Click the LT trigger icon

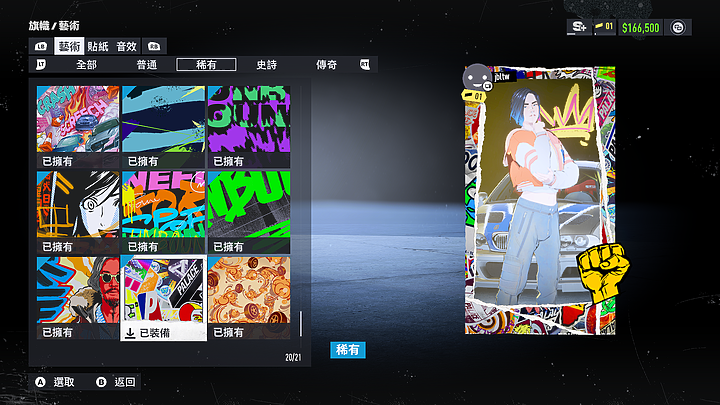click(41, 65)
